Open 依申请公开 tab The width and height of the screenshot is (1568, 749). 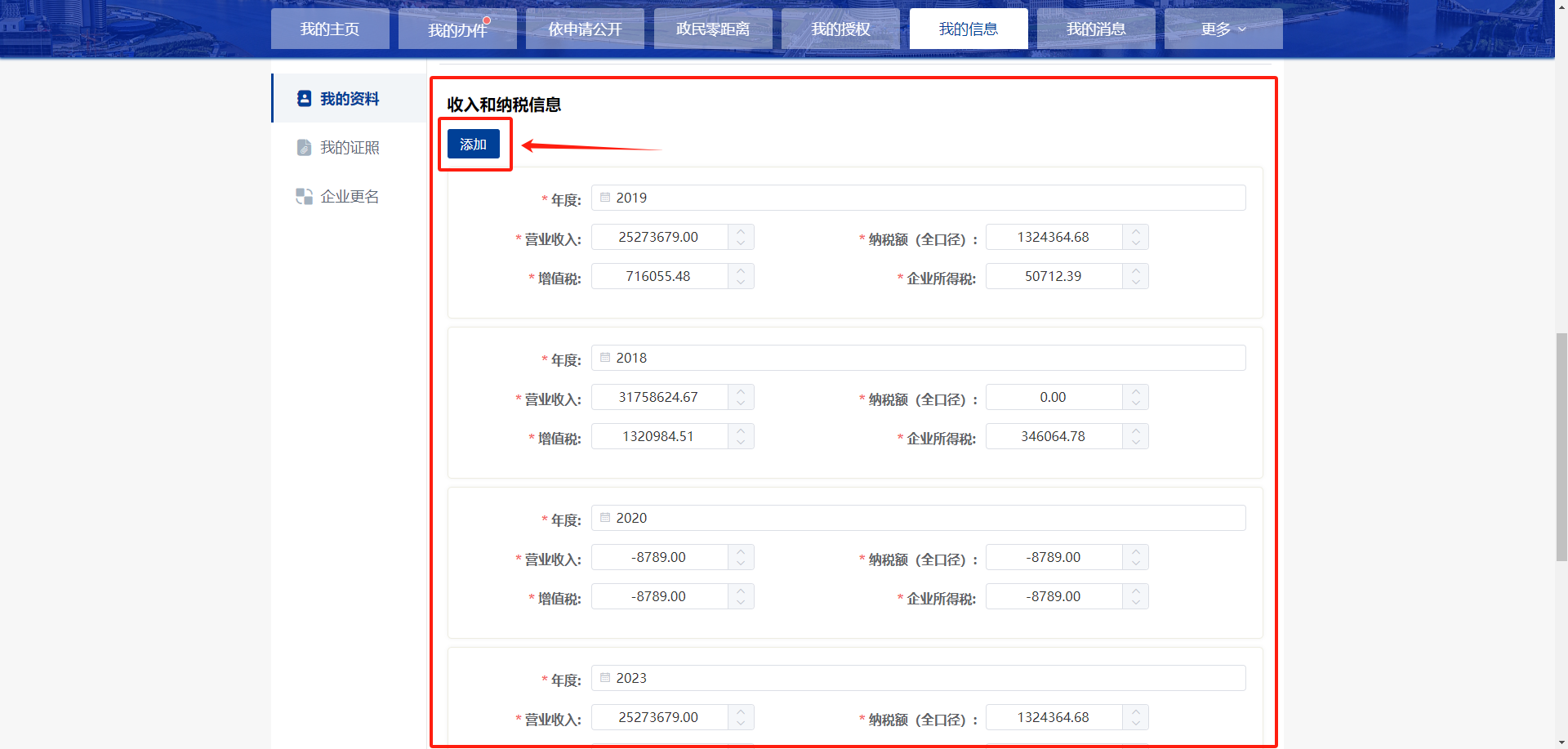click(585, 29)
